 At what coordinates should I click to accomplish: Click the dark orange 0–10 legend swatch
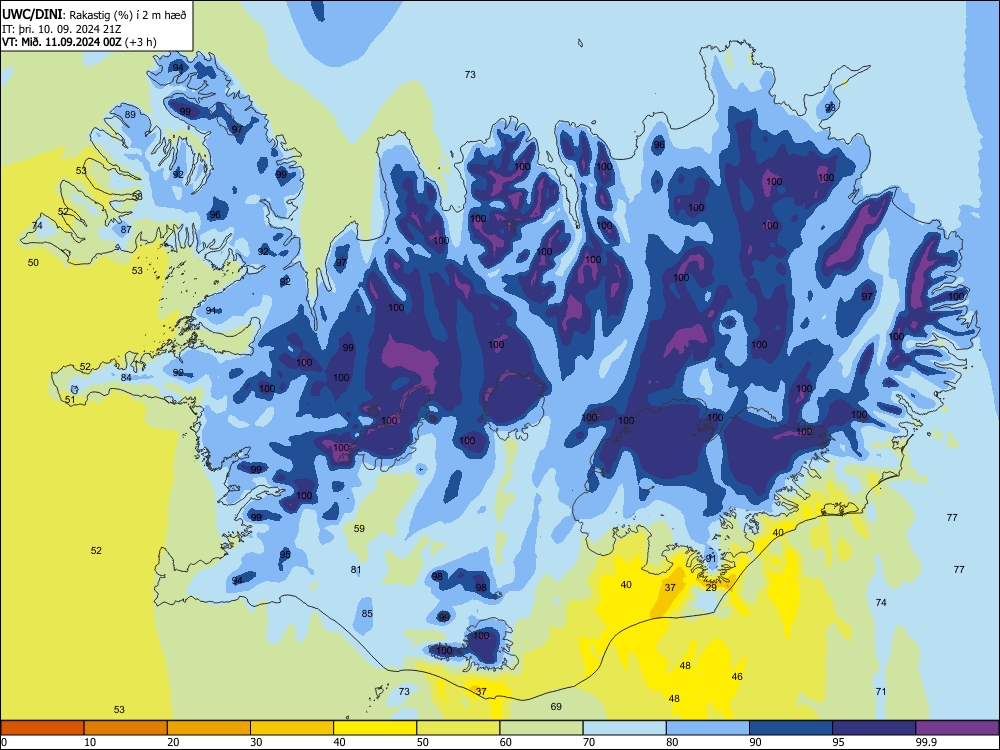click(x=42, y=728)
